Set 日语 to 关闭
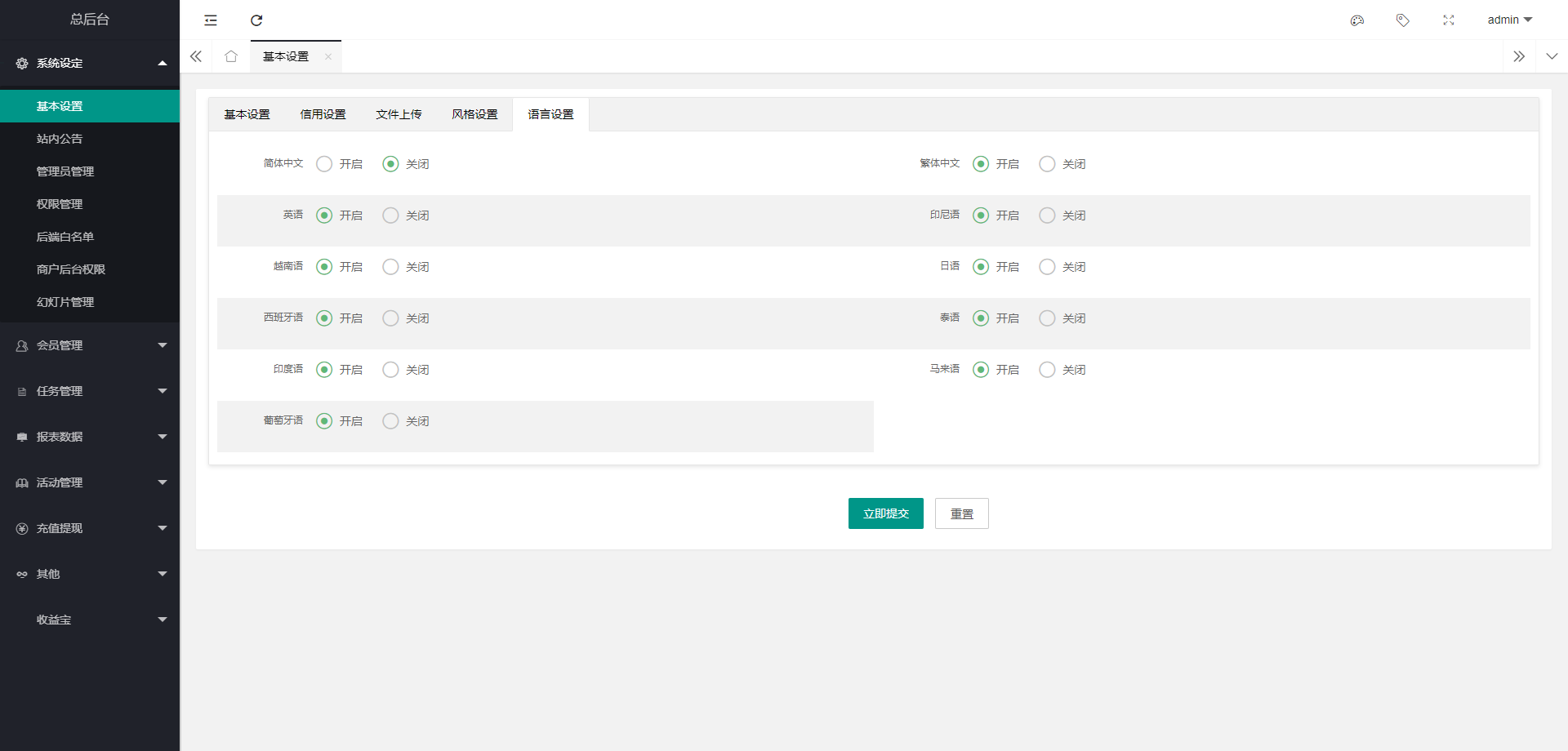This screenshot has height=751, width=1568. pyautogui.click(x=1048, y=267)
